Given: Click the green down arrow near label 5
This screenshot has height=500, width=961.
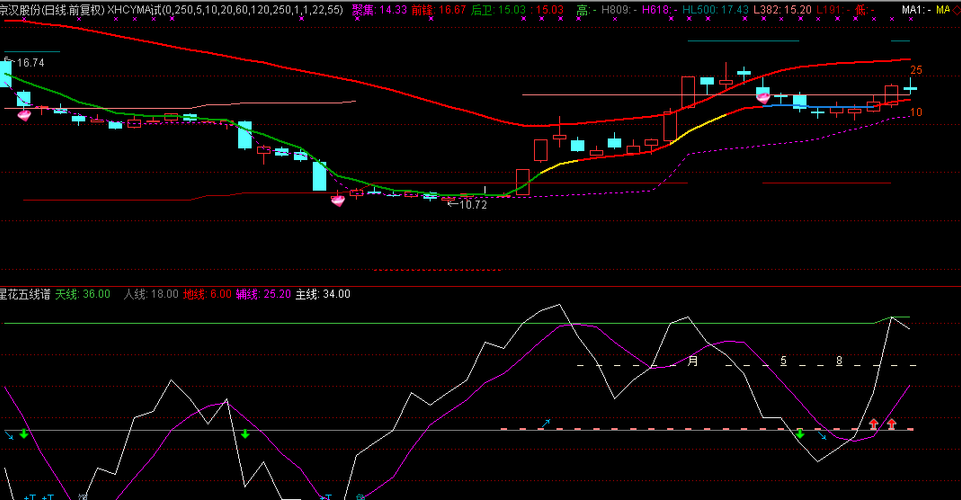Looking at the screenshot, I should (800, 434).
